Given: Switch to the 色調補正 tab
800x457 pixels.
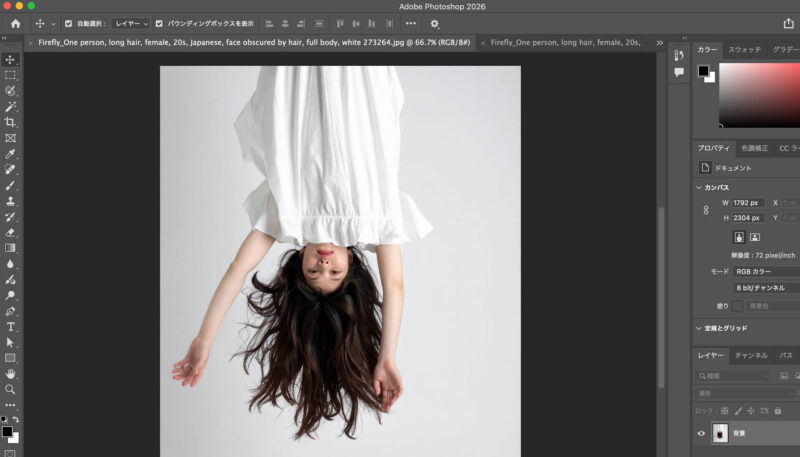Looking at the screenshot, I should click(x=755, y=148).
